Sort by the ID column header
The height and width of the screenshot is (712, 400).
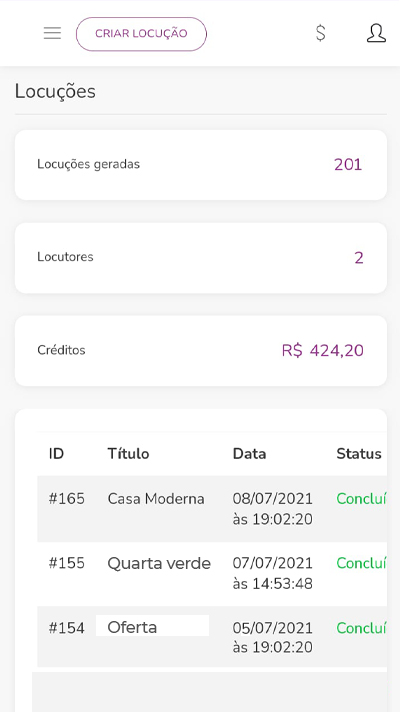(x=56, y=454)
